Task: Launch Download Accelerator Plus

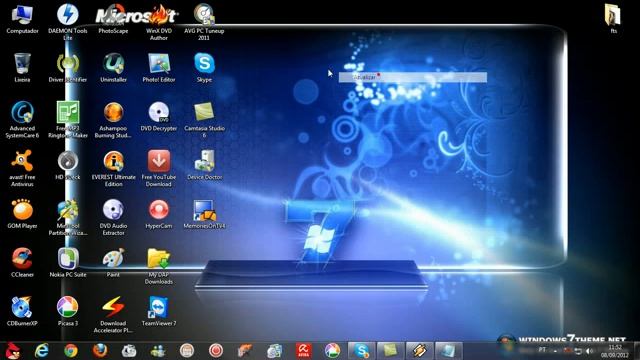Action: pyautogui.click(x=113, y=314)
